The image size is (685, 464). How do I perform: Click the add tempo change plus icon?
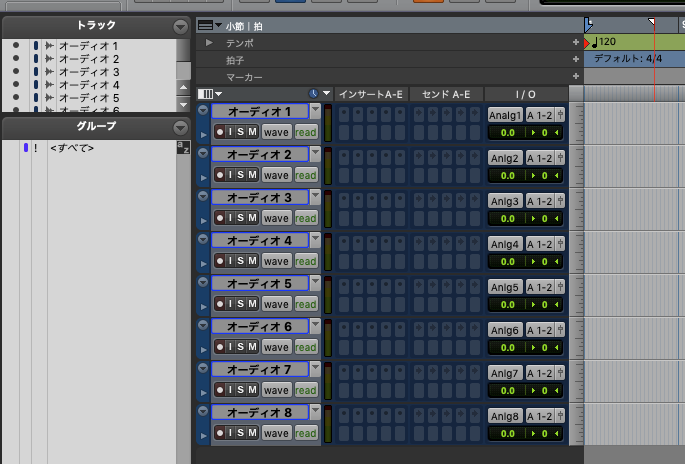[x=575, y=43]
